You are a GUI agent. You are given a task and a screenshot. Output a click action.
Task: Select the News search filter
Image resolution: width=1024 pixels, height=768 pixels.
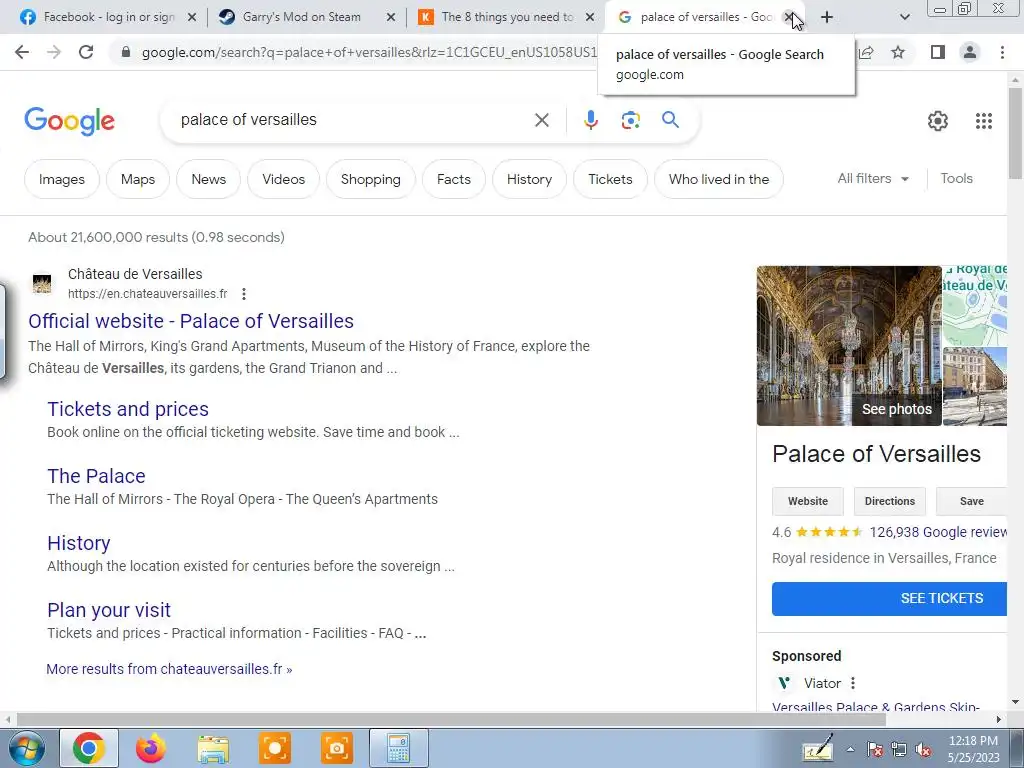pyautogui.click(x=208, y=179)
